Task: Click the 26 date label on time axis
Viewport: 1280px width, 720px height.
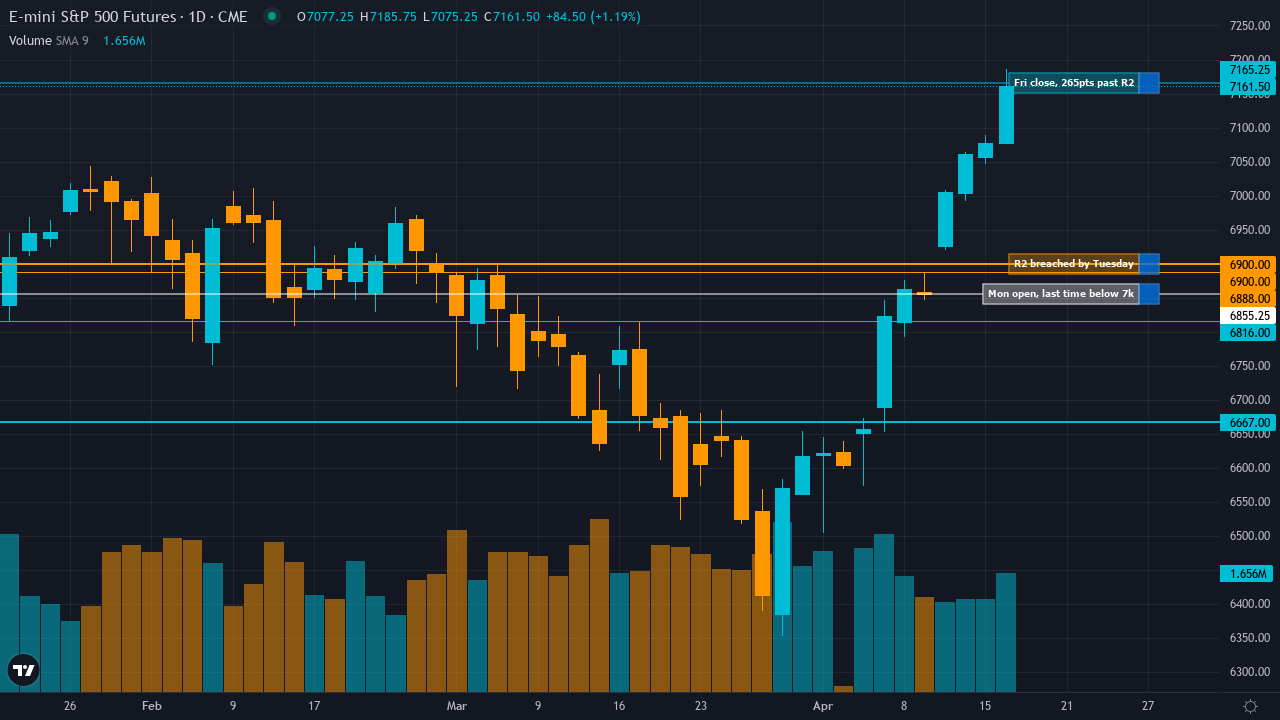Action: pyautogui.click(x=70, y=706)
